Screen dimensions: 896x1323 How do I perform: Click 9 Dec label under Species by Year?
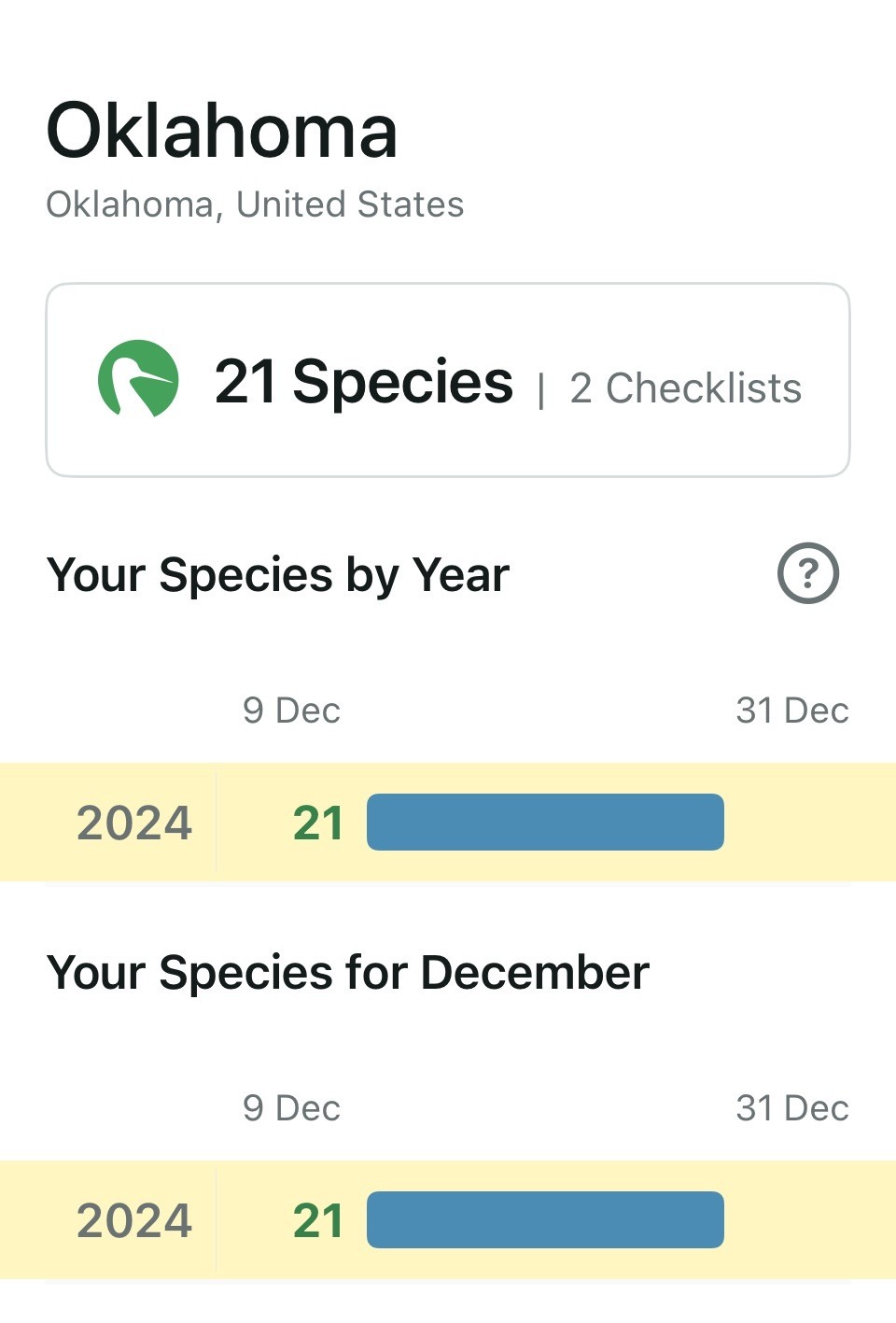point(291,711)
